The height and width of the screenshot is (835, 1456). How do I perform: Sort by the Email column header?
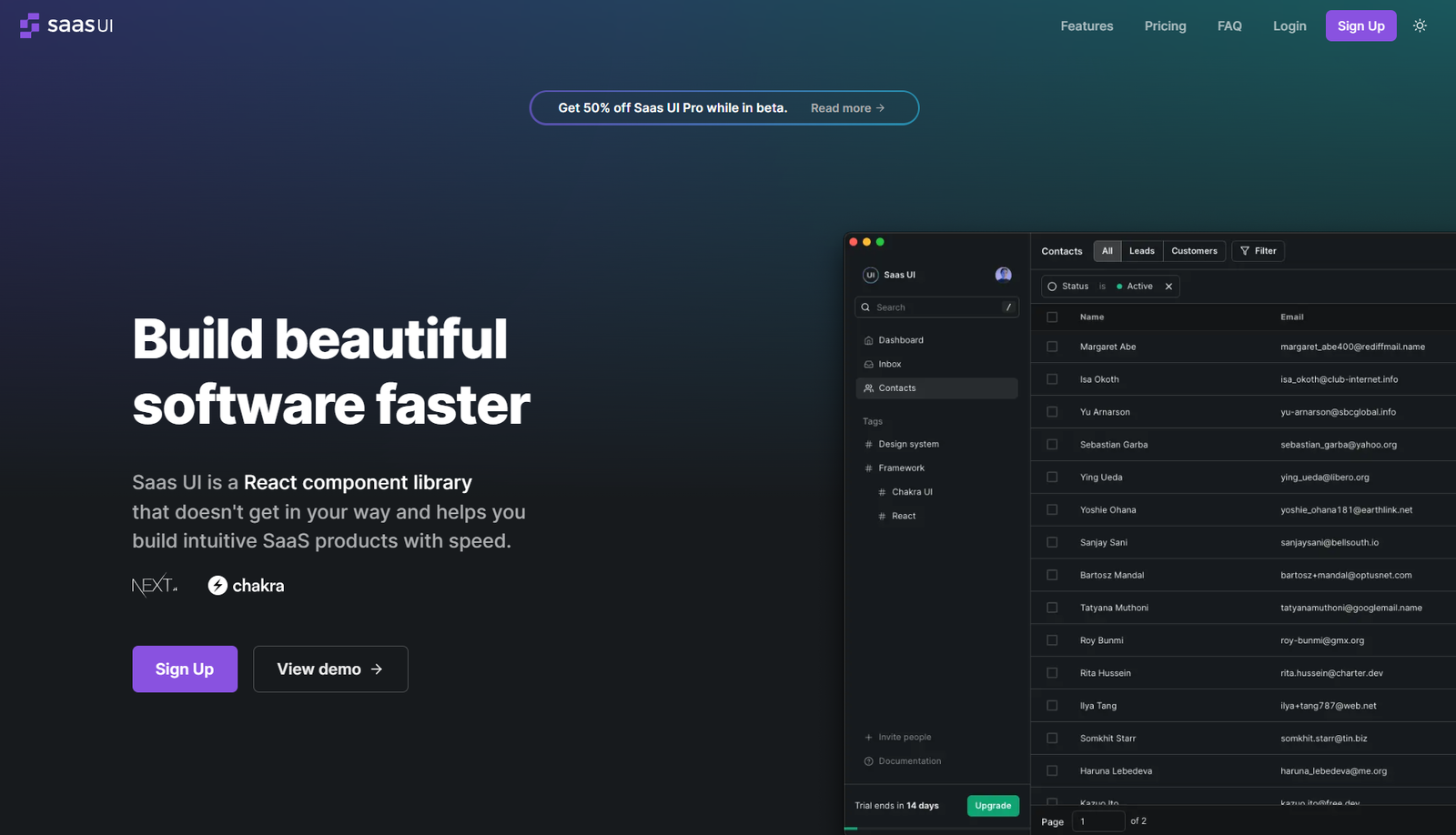[1291, 317]
